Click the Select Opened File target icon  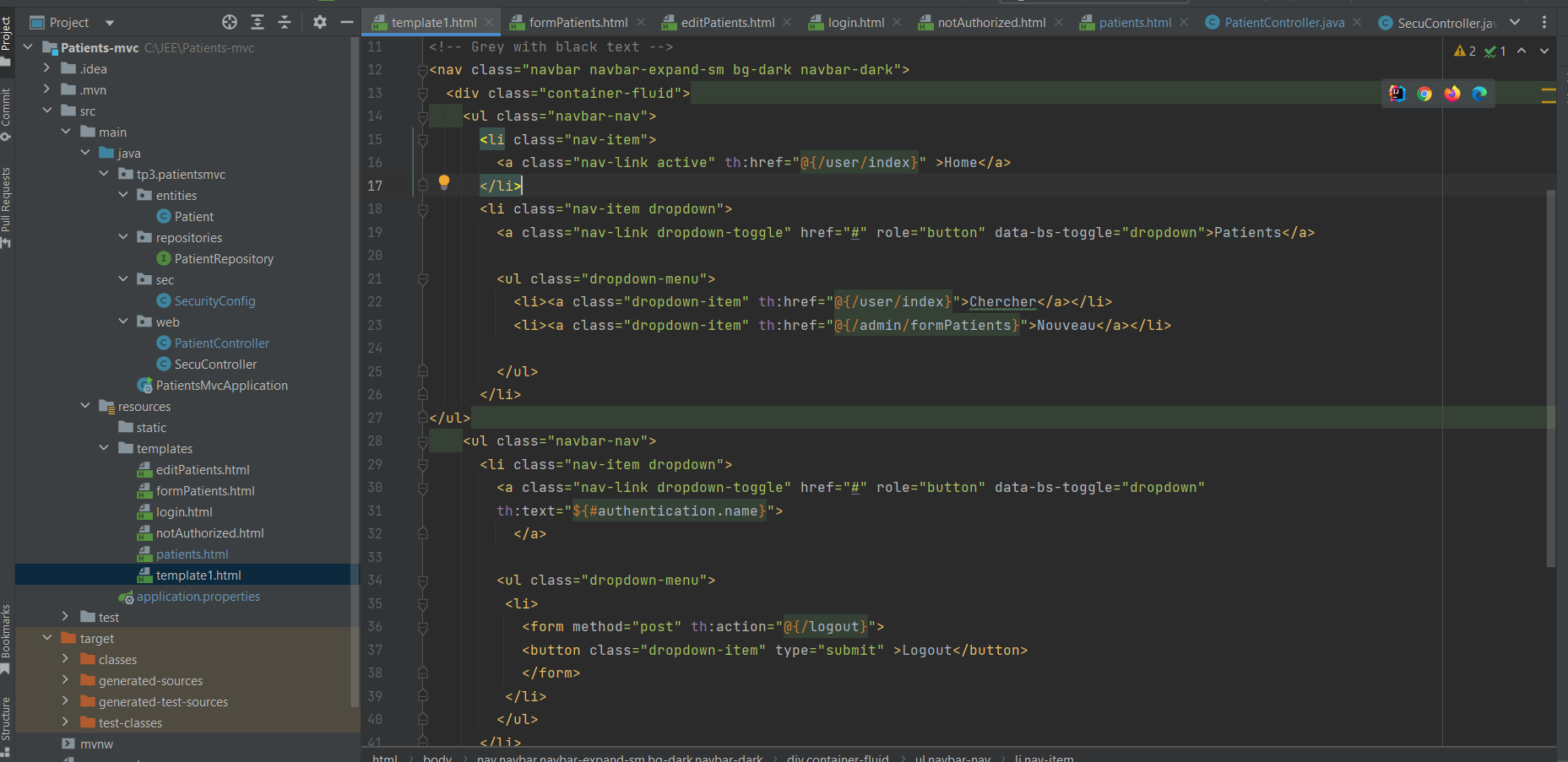[230, 22]
